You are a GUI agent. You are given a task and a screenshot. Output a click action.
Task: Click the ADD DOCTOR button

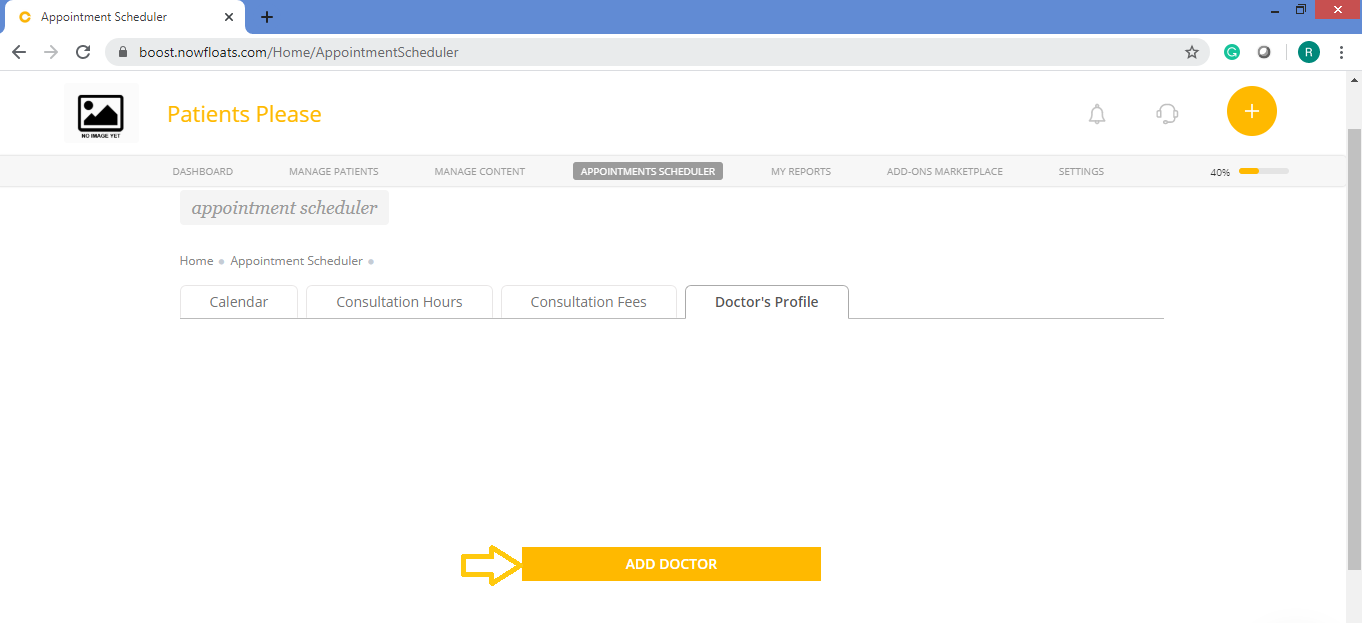coord(671,563)
